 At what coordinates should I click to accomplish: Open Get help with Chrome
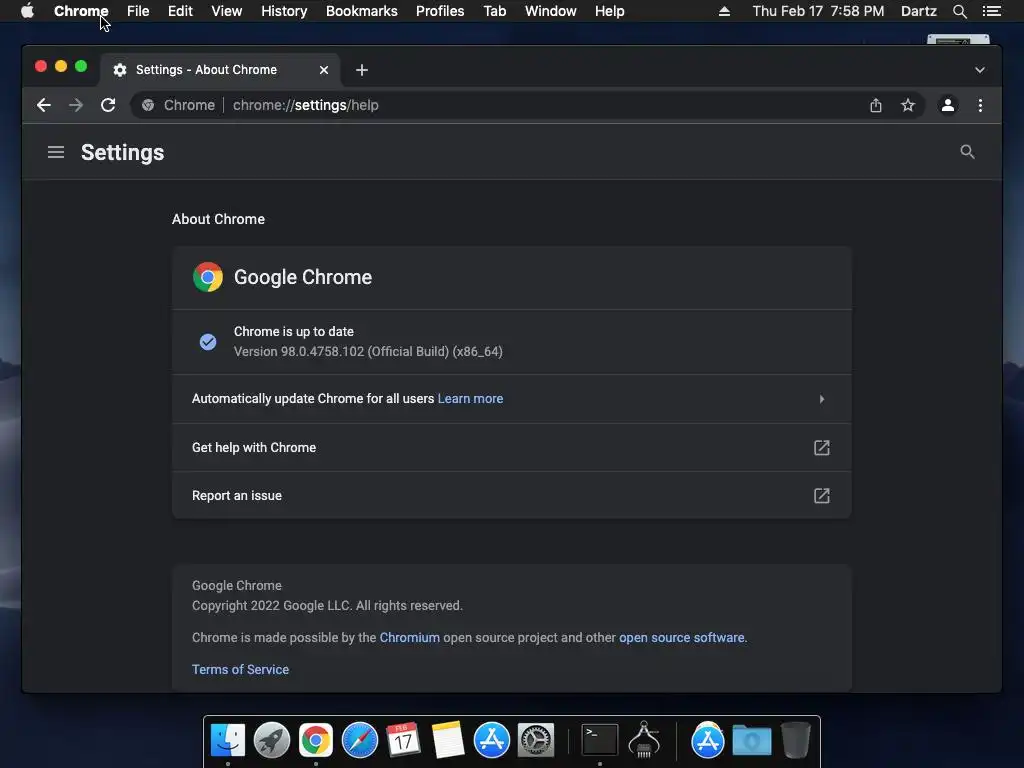pyautogui.click(x=511, y=447)
